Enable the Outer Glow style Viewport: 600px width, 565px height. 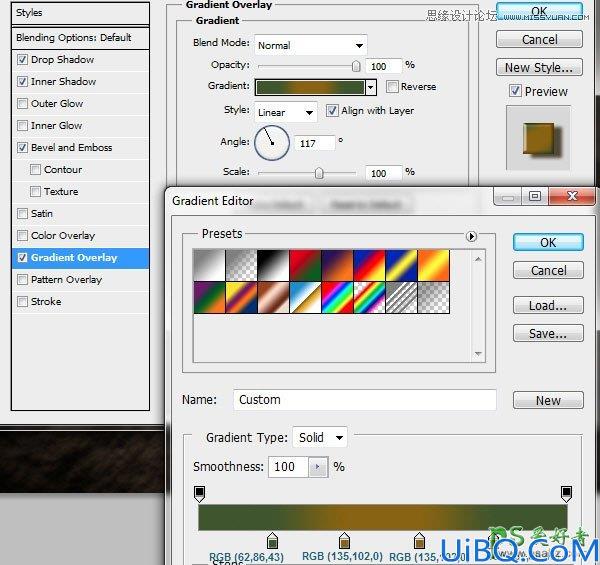point(23,104)
